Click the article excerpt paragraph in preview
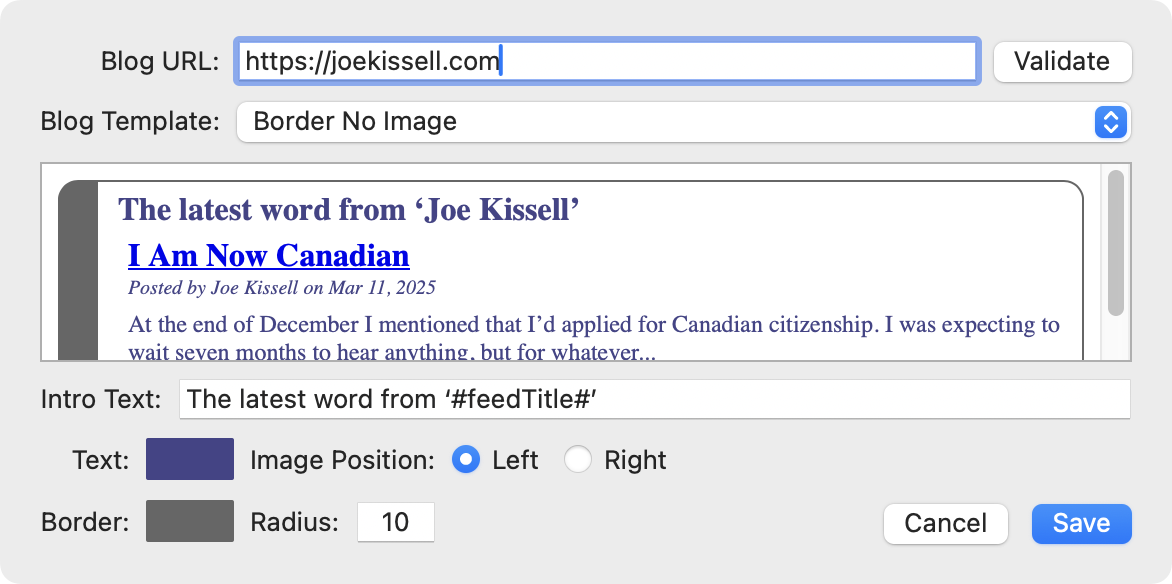 click(x=594, y=326)
